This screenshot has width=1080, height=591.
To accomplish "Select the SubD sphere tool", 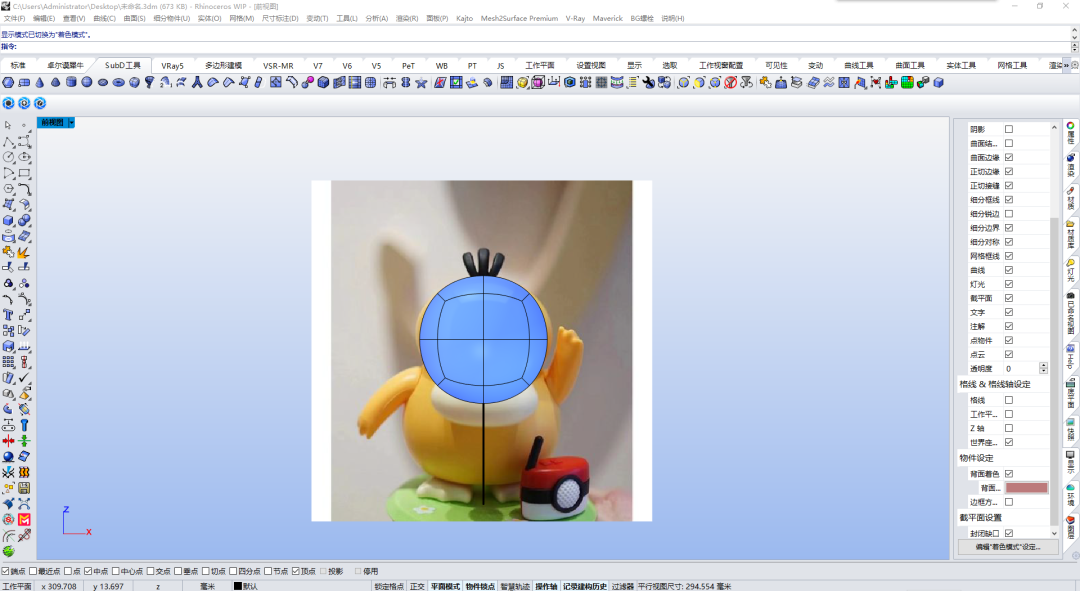I will (87, 83).
